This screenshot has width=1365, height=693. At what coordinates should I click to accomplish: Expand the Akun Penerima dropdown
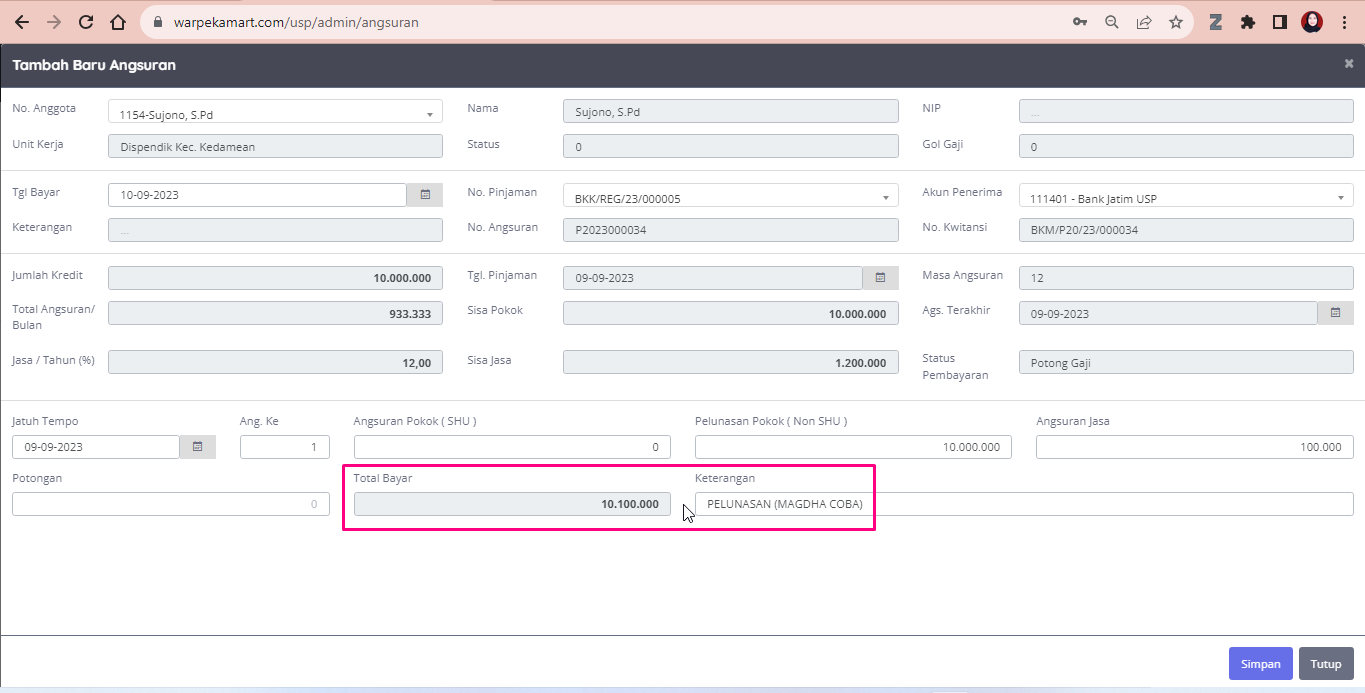1341,198
